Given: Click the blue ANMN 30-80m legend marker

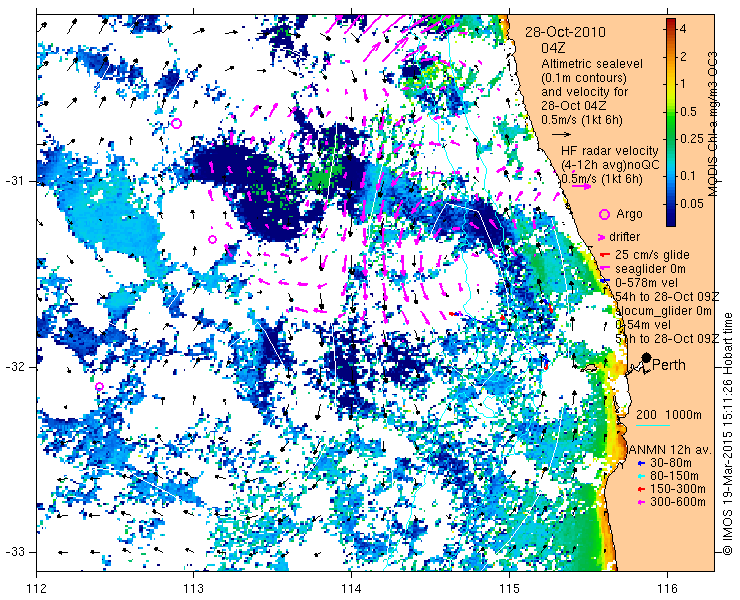Looking at the screenshot, I should coord(640,463).
